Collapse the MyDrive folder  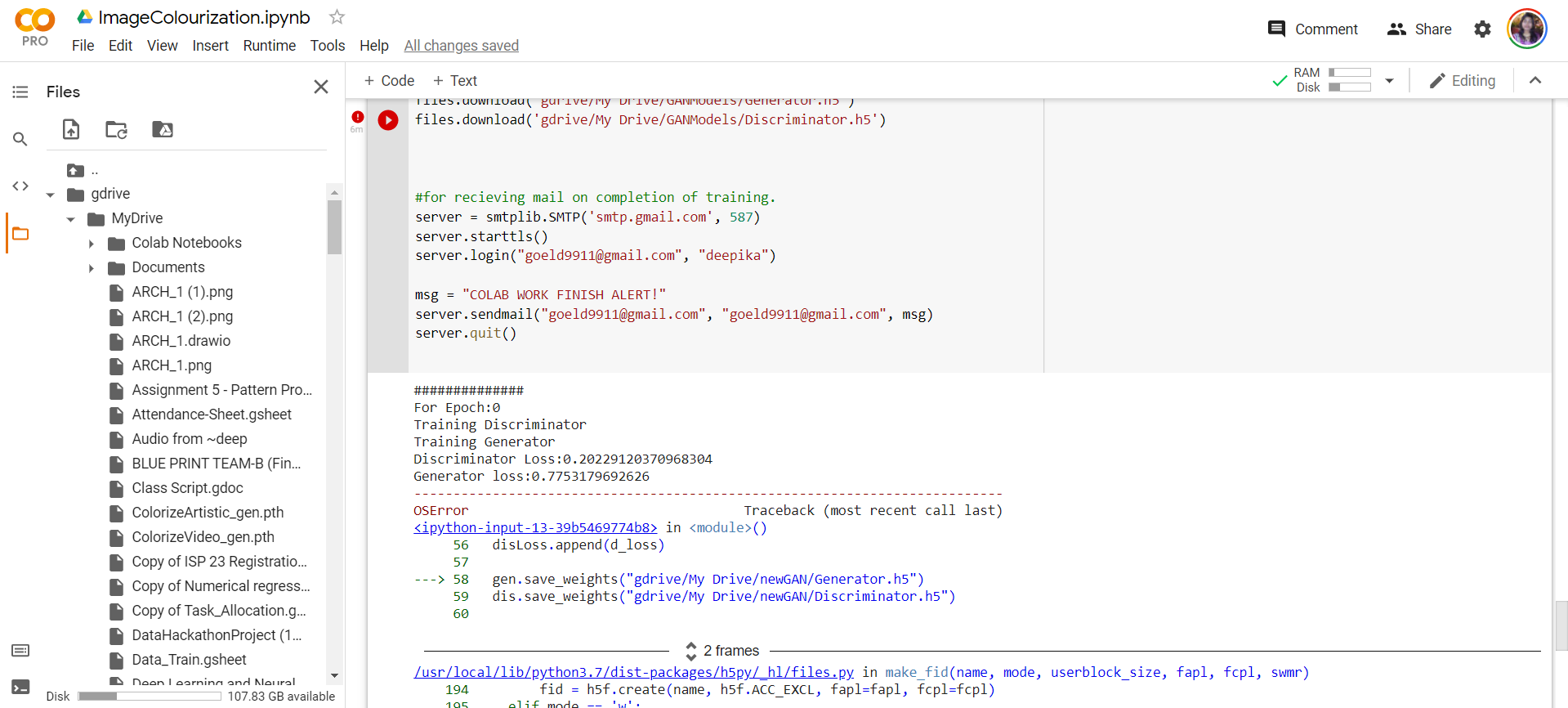71,219
